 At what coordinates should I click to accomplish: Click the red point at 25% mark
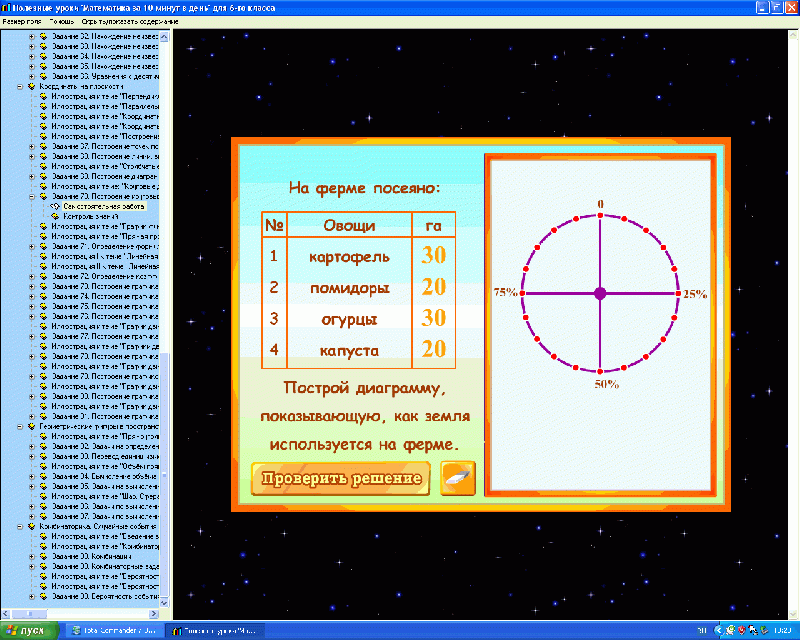[678, 293]
